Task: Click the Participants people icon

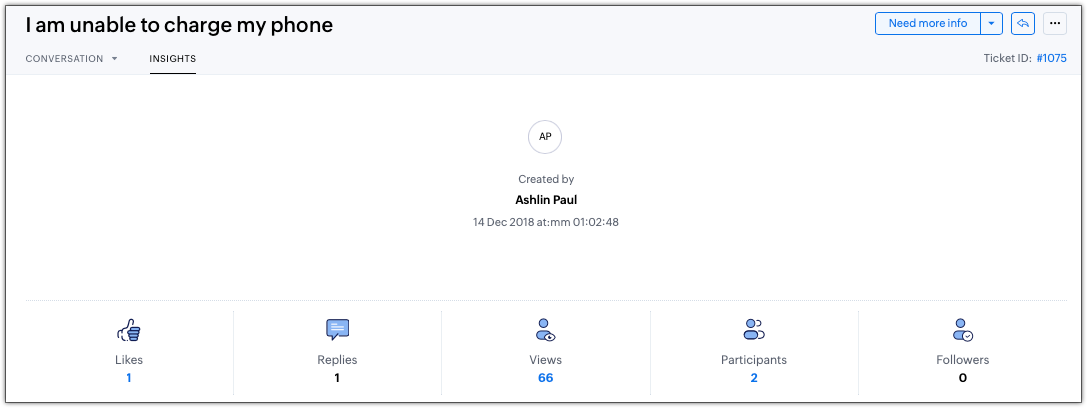Action: (753, 329)
